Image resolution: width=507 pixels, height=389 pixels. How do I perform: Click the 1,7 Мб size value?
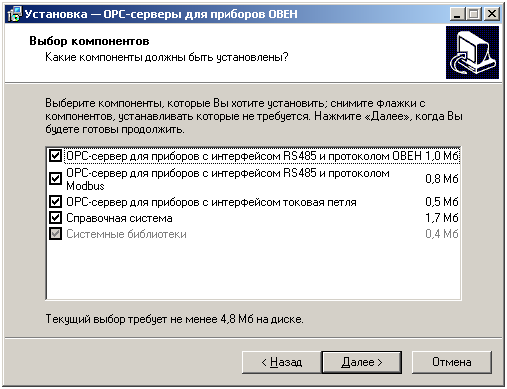[442, 218]
